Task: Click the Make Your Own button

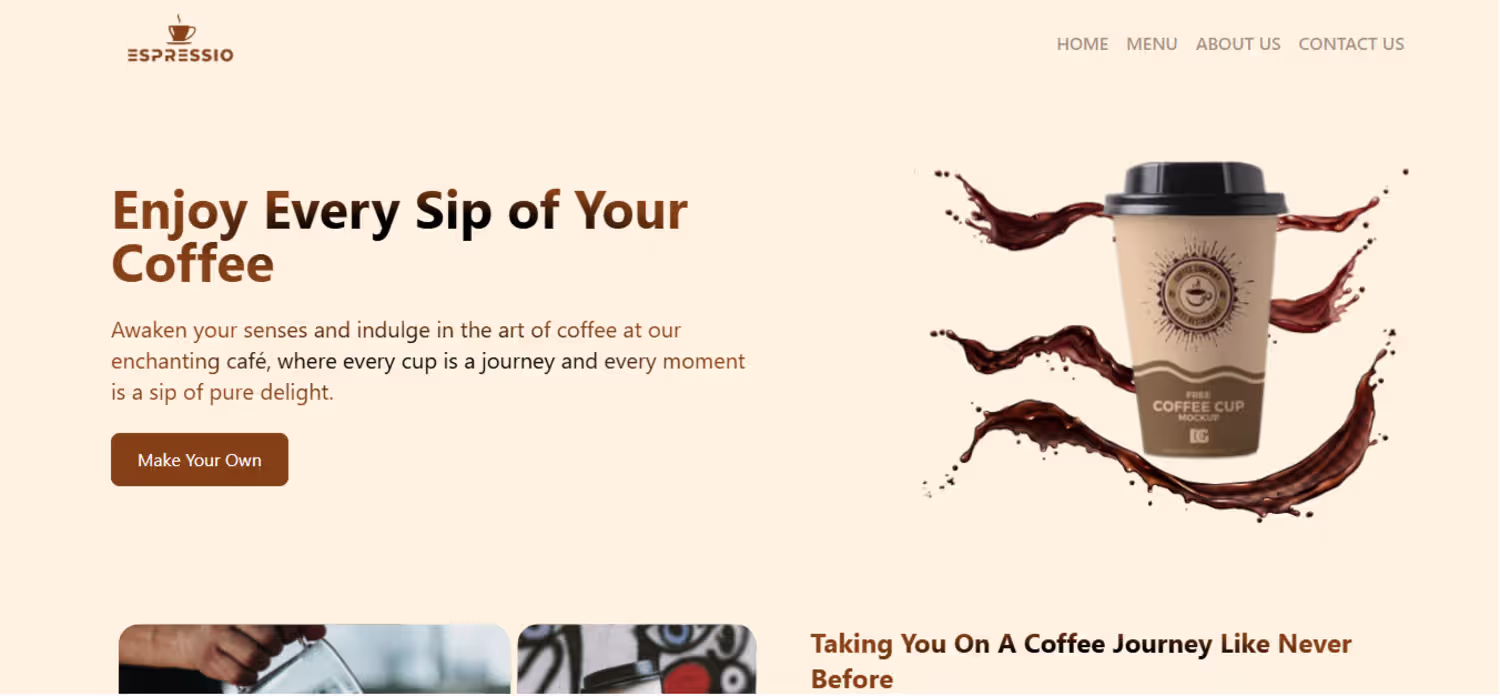Action: coord(200,460)
